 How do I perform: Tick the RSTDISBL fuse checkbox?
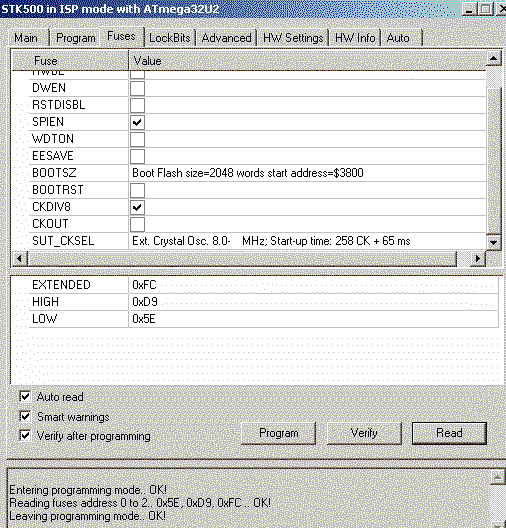[x=137, y=105]
